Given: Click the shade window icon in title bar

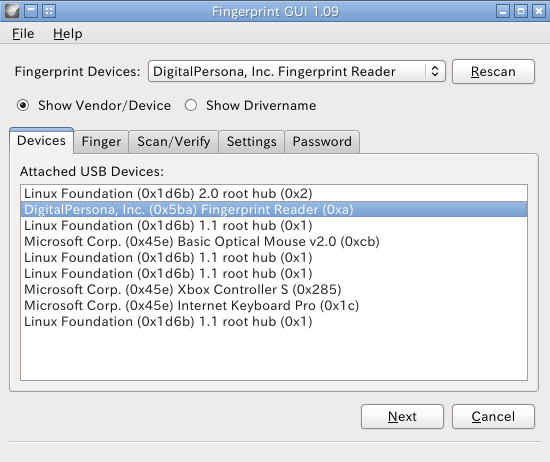Looking at the screenshot, I should pos(31,11).
